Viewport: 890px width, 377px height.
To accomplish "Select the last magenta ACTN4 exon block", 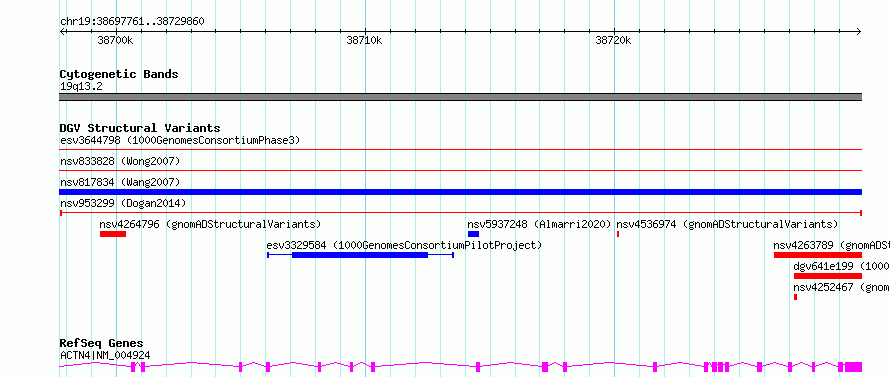I will [854, 367].
